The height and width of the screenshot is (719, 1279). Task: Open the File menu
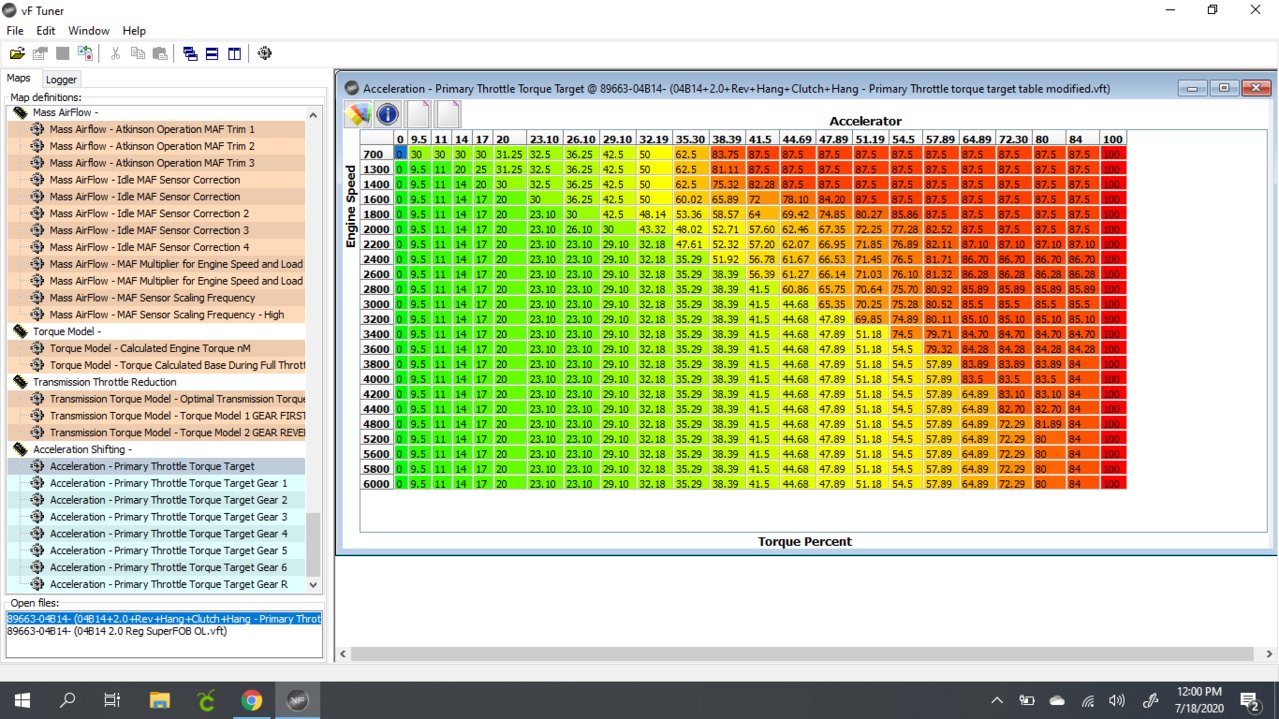(x=15, y=31)
